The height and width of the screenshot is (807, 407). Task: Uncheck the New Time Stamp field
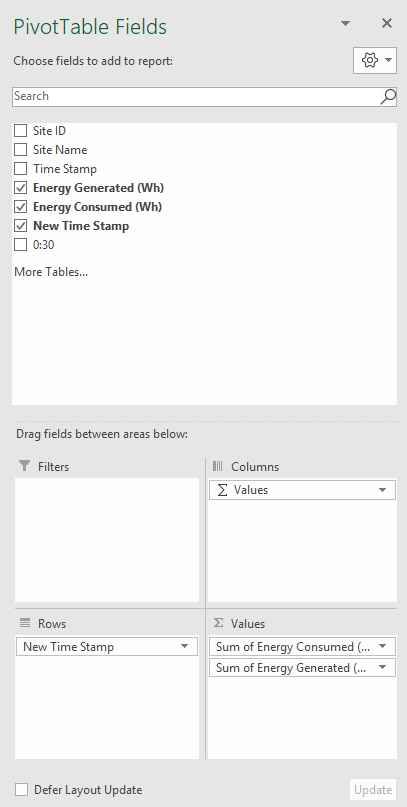click(21, 226)
